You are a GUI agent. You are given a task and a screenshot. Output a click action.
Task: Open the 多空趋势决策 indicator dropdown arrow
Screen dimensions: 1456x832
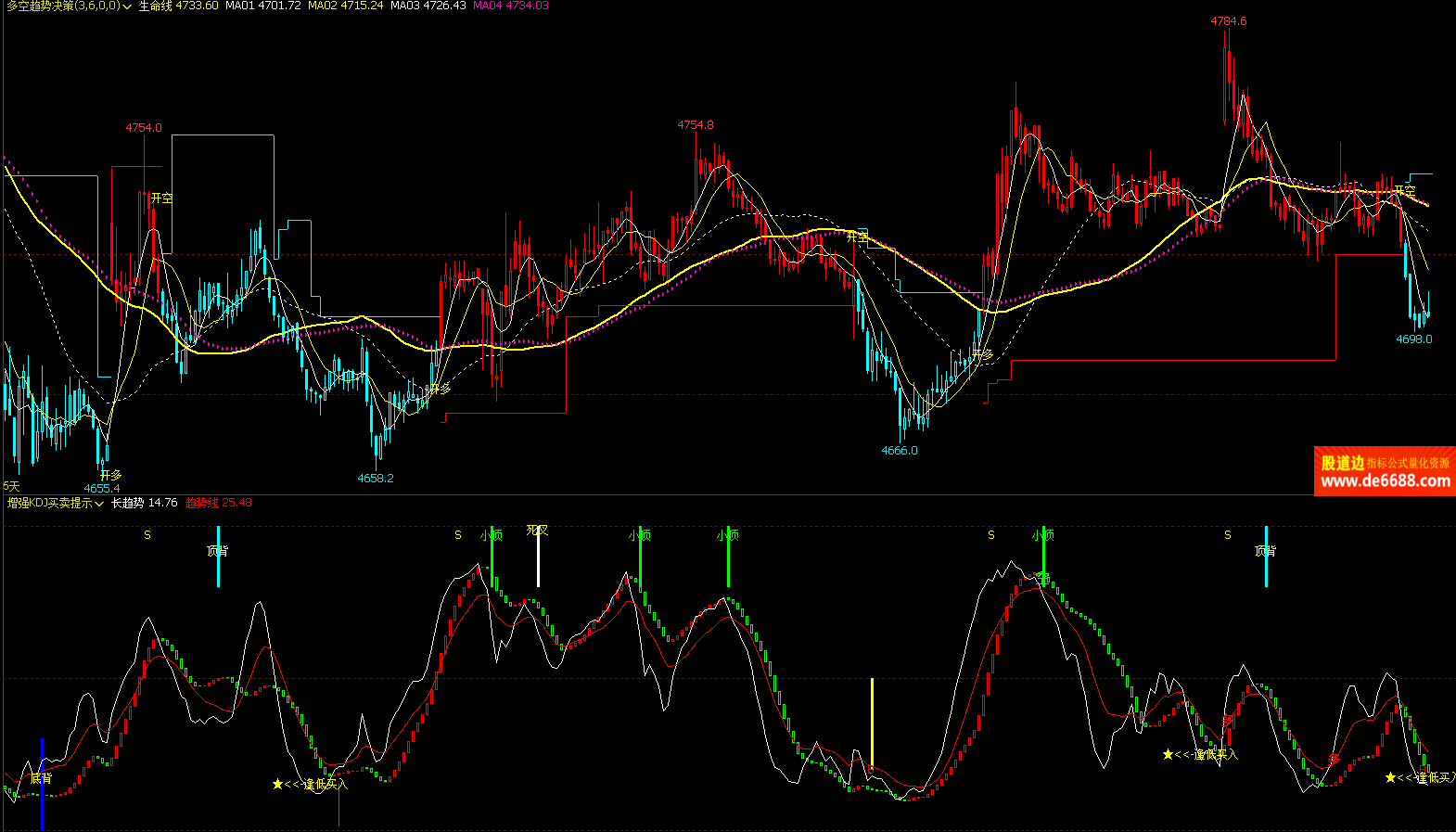click(127, 6)
